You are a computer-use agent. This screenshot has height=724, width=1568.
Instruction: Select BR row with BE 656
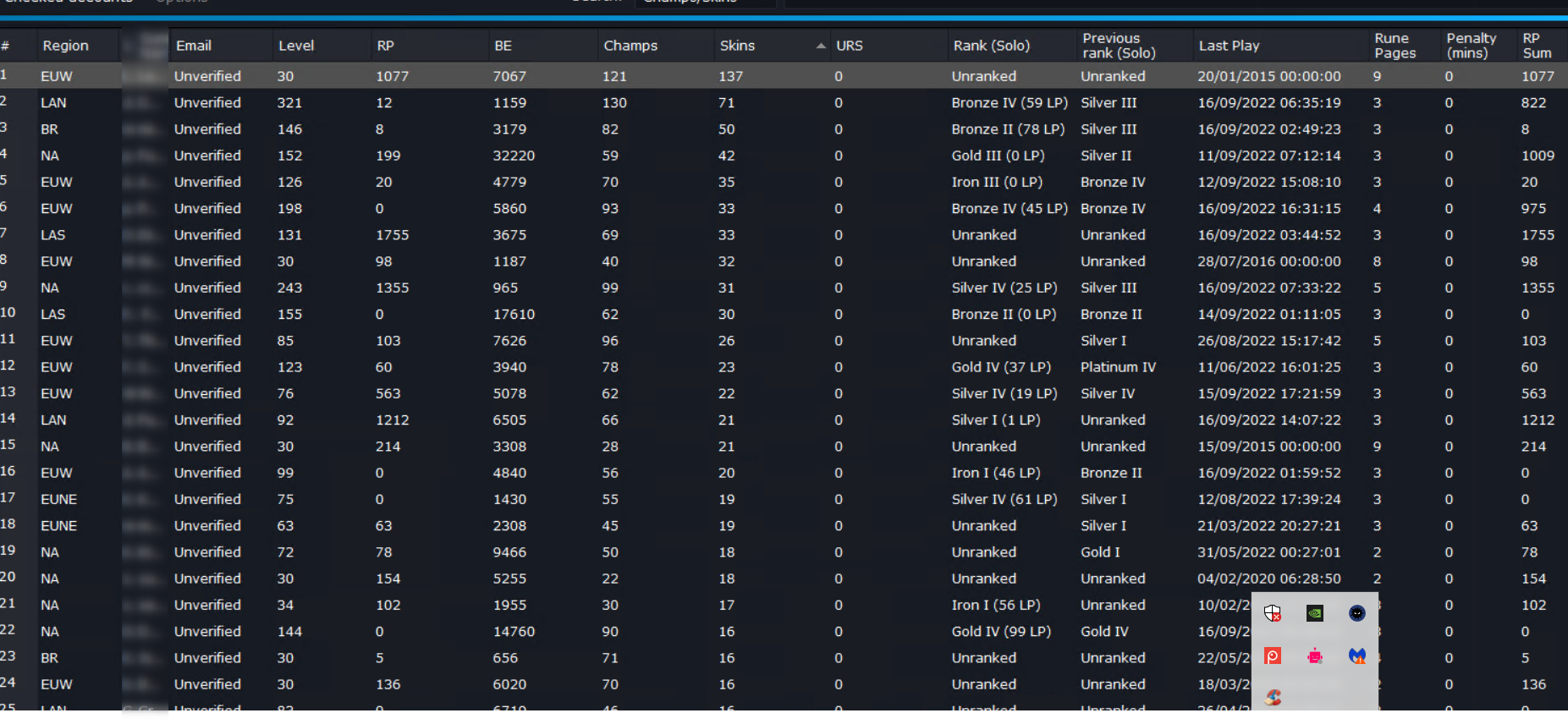[x=784, y=657]
